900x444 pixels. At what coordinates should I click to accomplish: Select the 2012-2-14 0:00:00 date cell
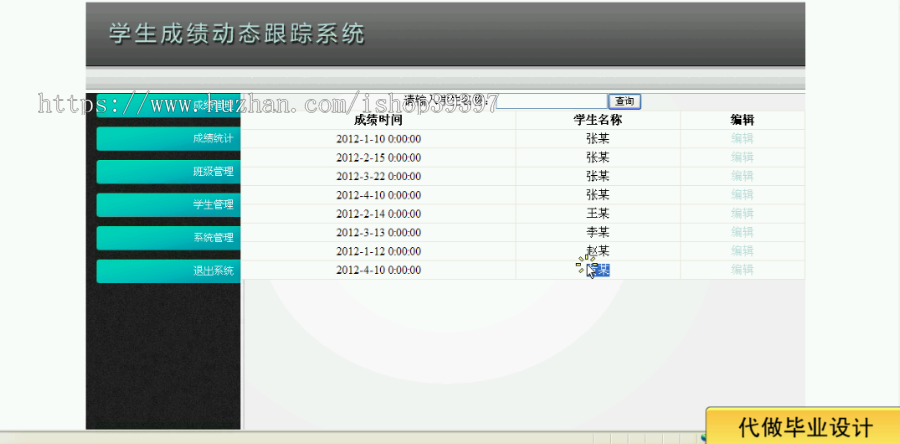point(378,214)
